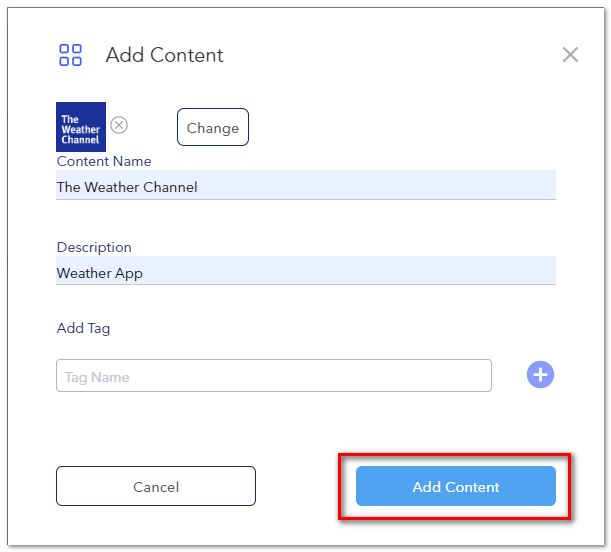Remove the Weather Channel image with circled X
The image size is (611, 552).
[119, 125]
